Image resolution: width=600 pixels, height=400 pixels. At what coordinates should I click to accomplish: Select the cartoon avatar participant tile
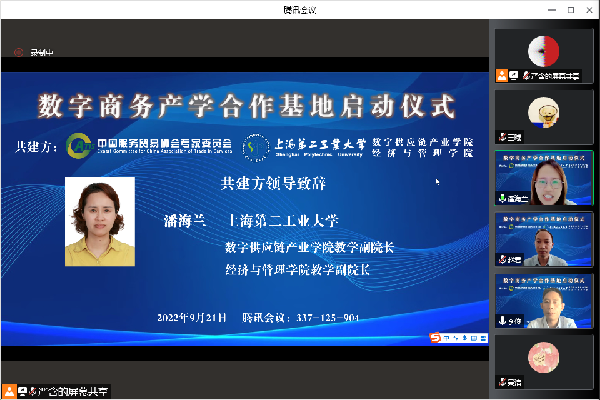coord(543,117)
